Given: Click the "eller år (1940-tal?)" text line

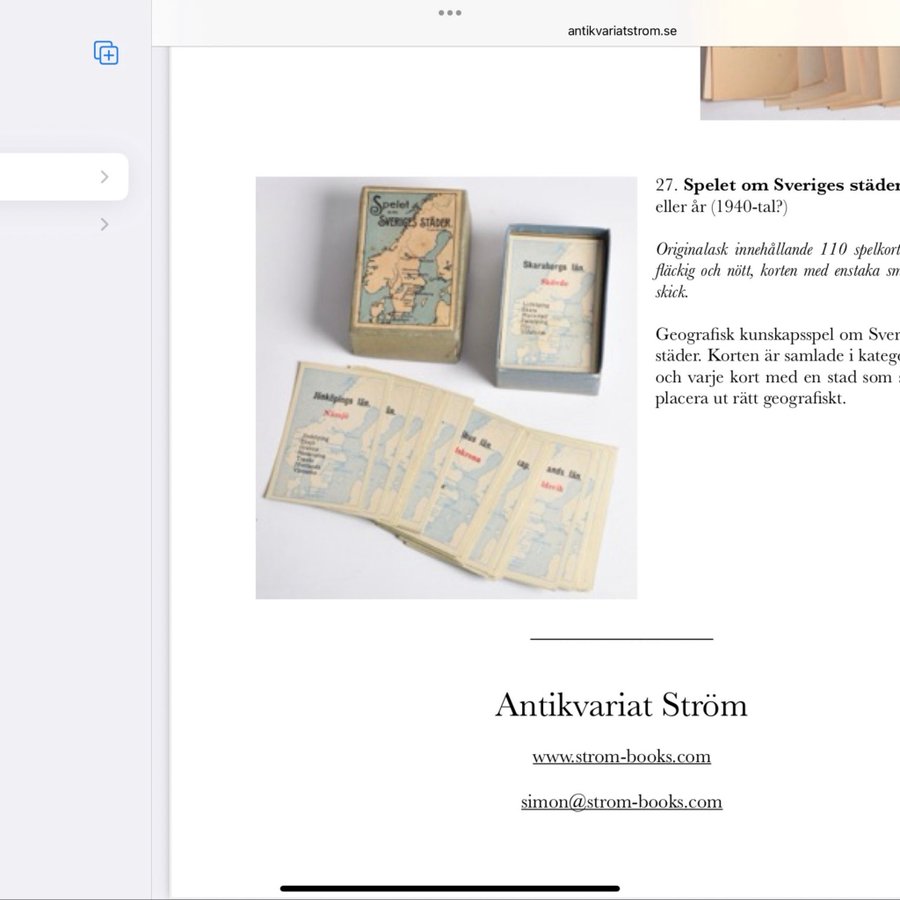Looking at the screenshot, I should [x=721, y=208].
